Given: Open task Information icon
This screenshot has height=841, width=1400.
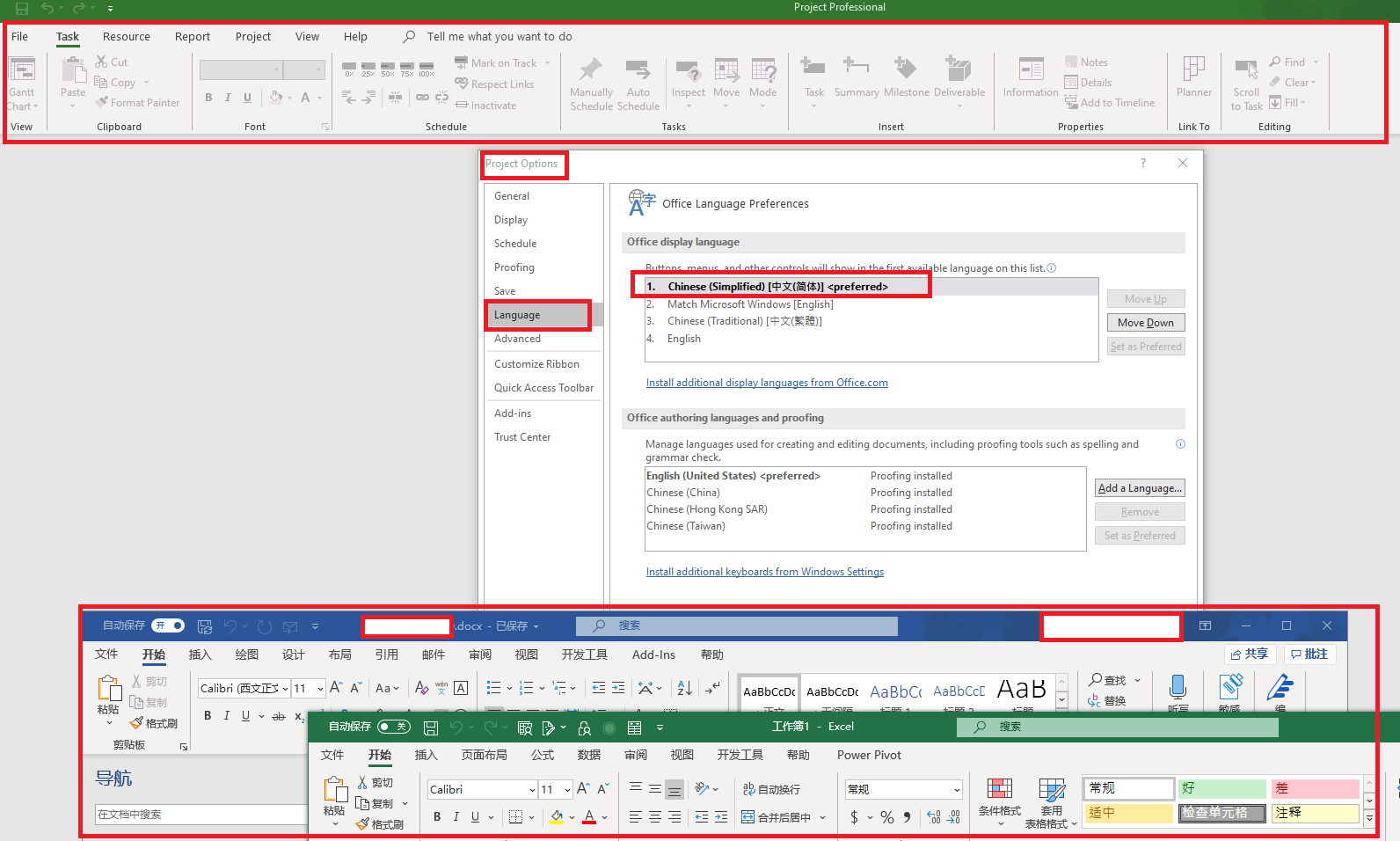Looking at the screenshot, I should [x=1031, y=69].
